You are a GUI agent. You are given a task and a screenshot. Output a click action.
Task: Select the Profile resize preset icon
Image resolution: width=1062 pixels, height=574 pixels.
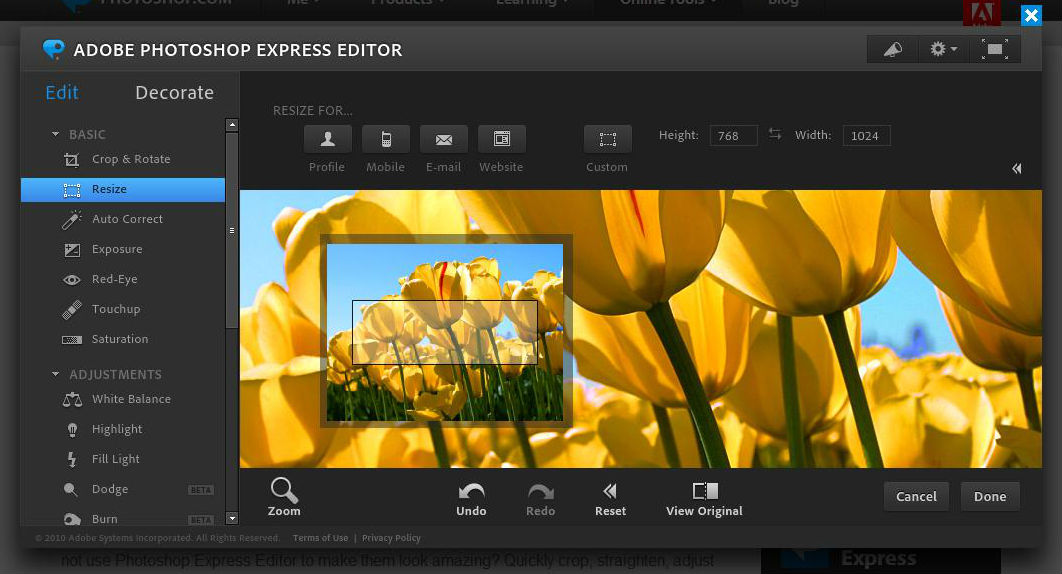(x=327, y=139)
